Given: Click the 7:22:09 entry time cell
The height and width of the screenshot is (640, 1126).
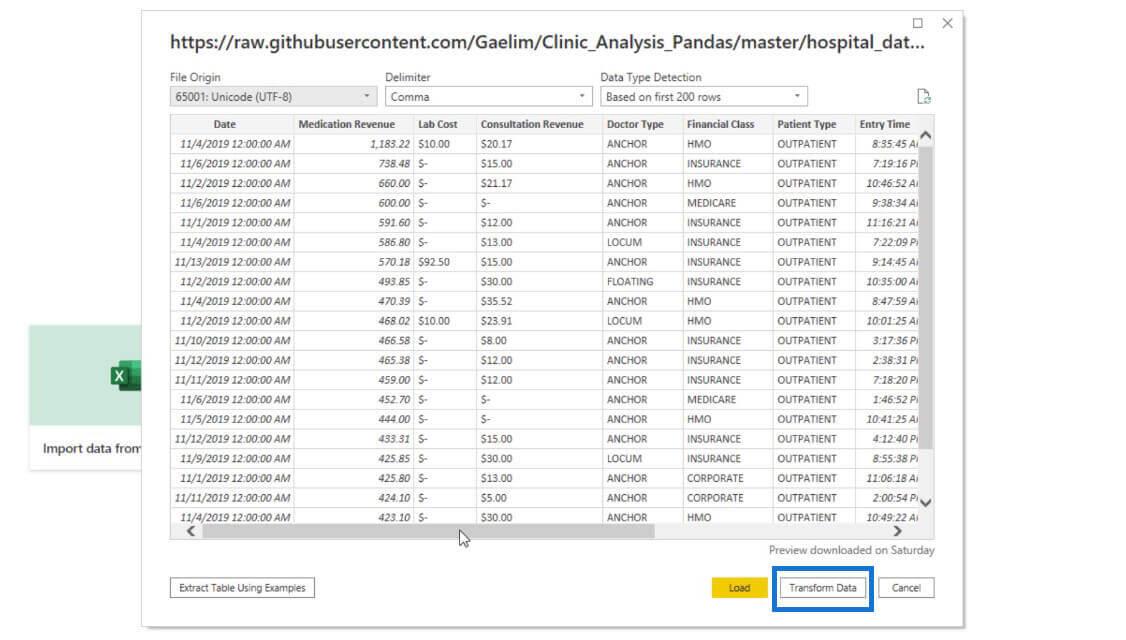Looking at the screenshot, I should tap(887, 242).
